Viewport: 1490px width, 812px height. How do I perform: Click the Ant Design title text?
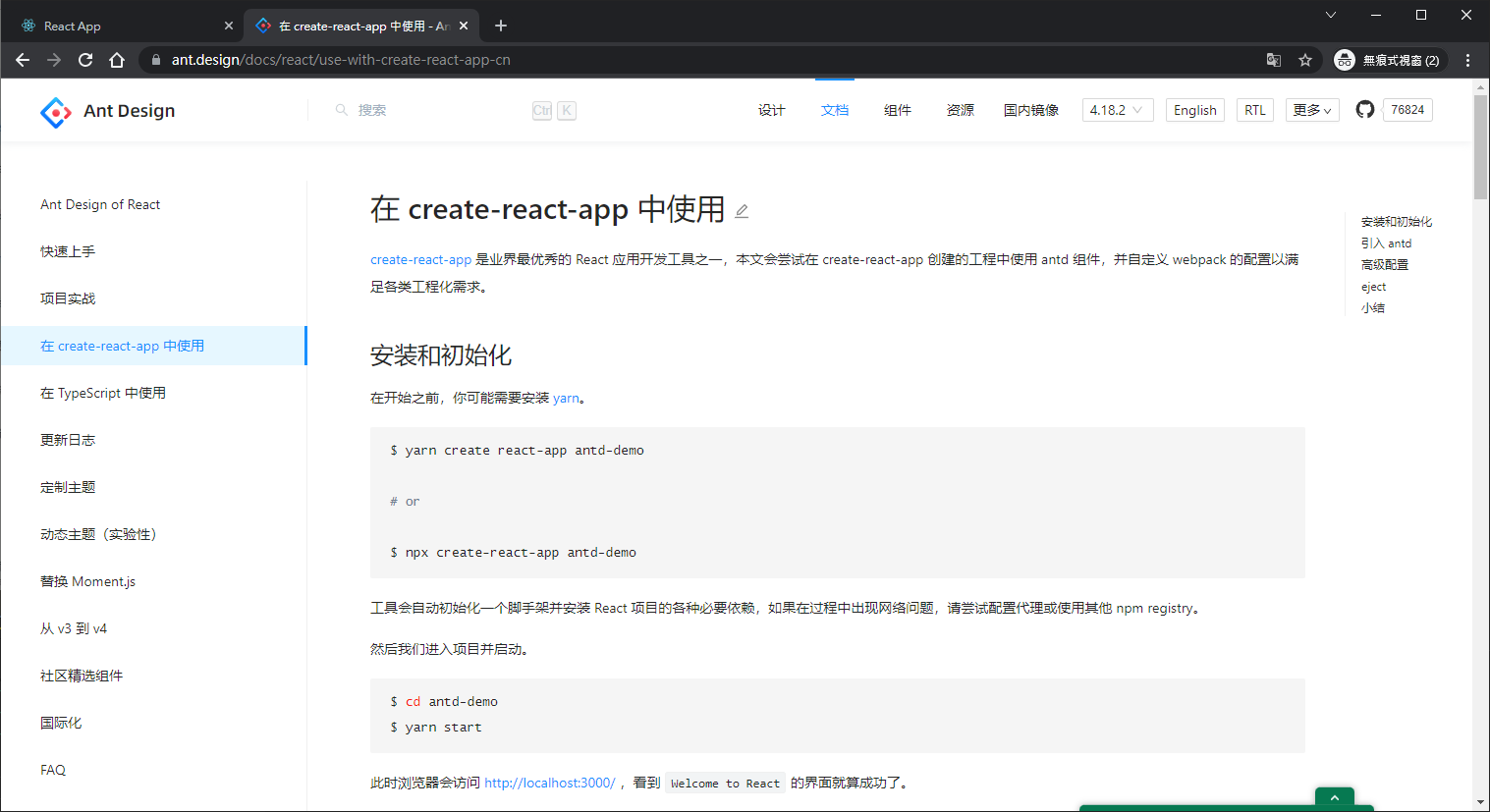tap(130, 111)
